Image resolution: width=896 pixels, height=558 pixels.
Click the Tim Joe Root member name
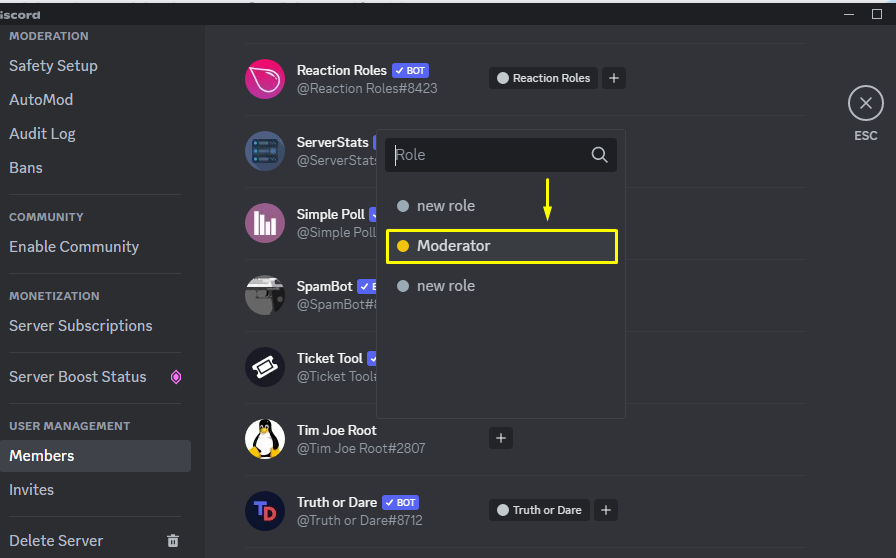click(x=337, y=431)
